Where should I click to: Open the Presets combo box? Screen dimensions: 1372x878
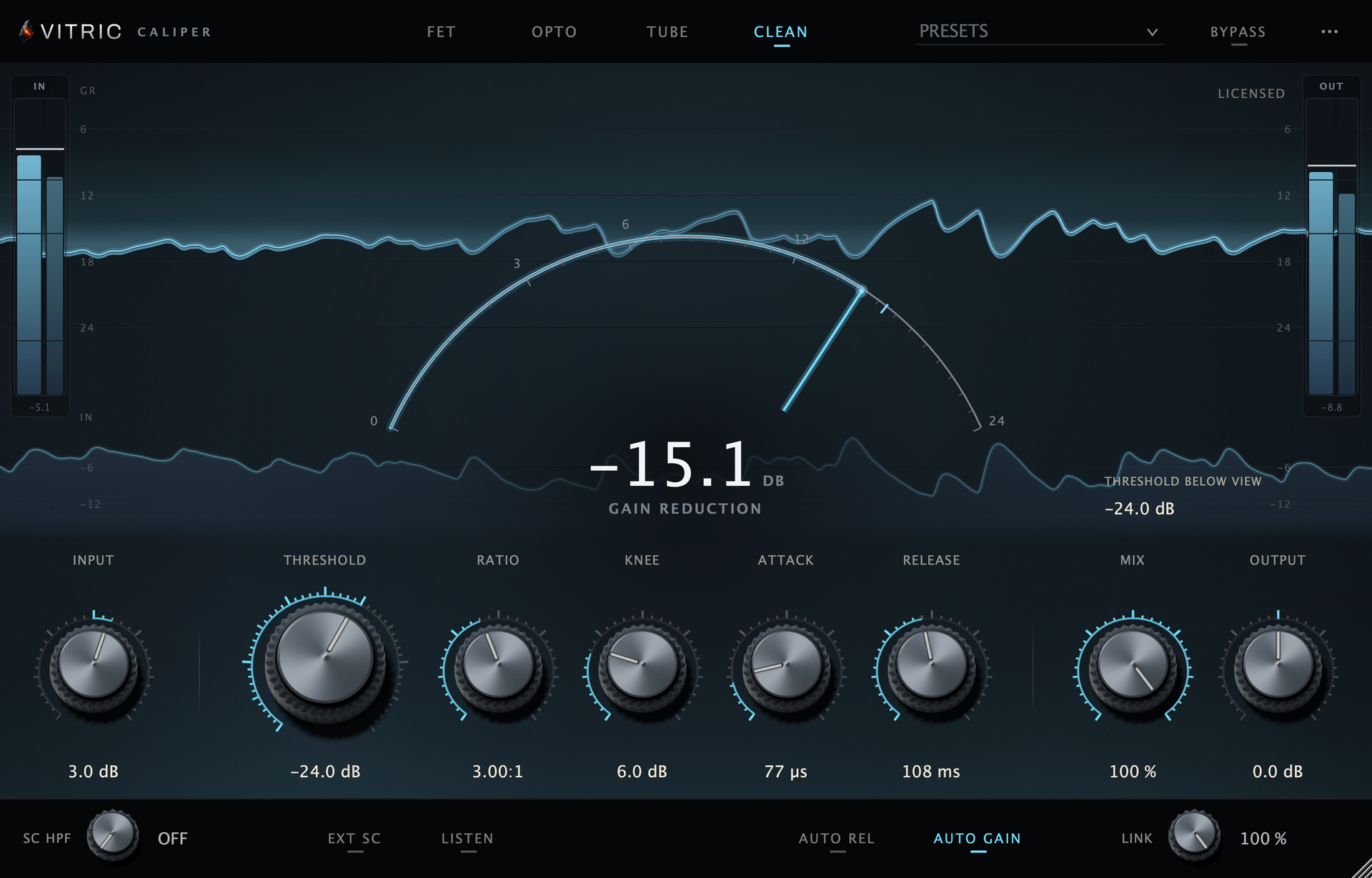click(1039, 31)
